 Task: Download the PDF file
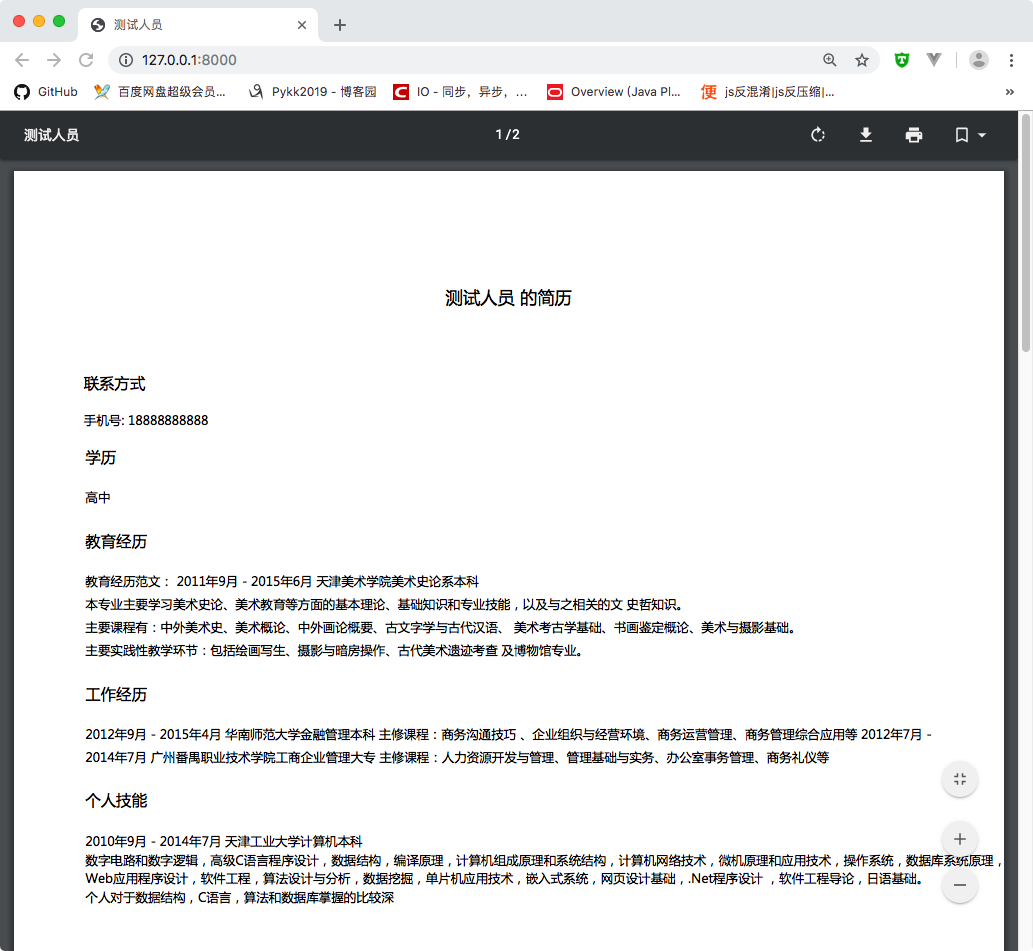click(866, 135)
